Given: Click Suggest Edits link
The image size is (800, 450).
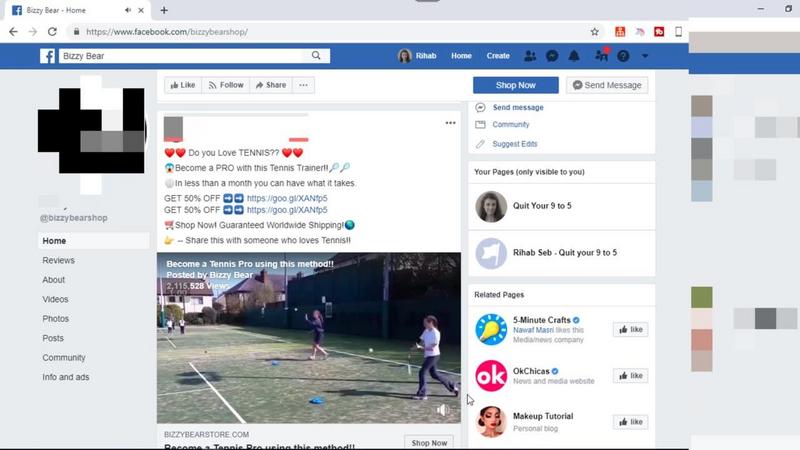Looking at the screenshot, I should tap(515, 144).
